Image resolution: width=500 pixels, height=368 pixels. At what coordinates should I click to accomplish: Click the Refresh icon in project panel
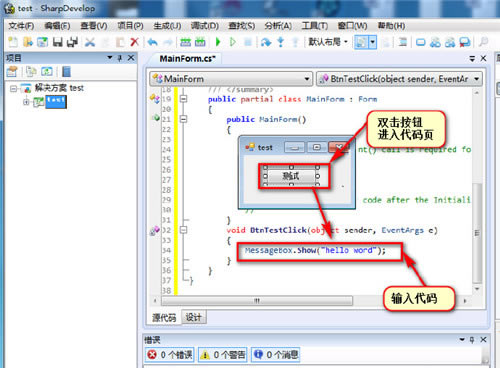[x=47, y=71]
